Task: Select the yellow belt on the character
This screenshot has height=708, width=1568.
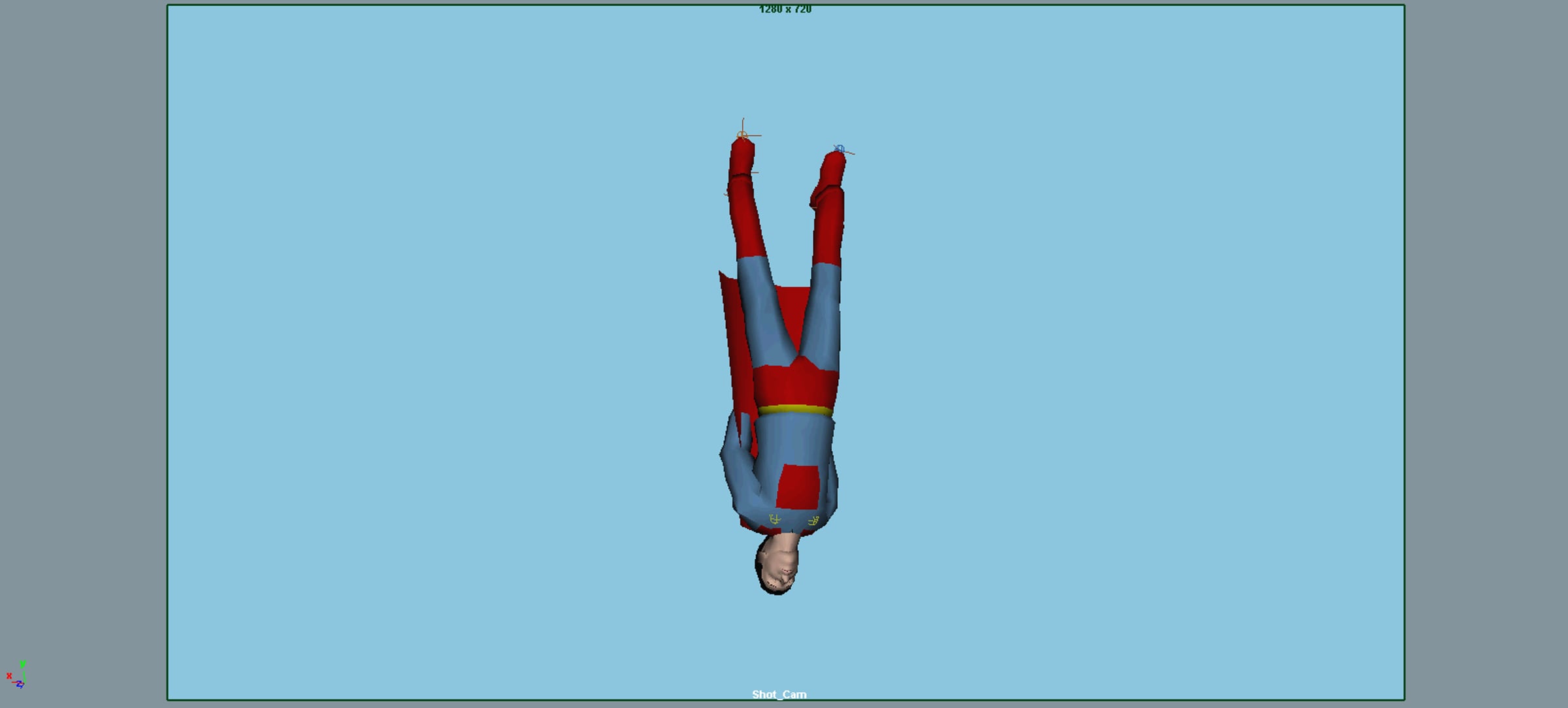Action: [x=796, y=411]
